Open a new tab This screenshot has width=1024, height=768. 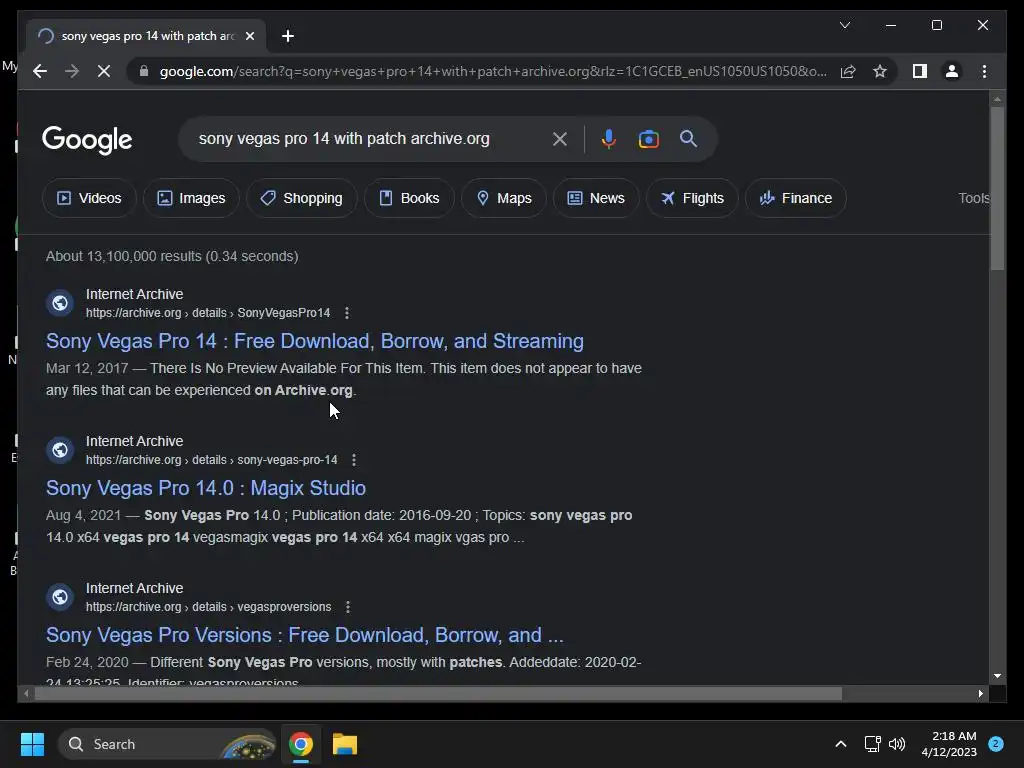coord(288,36)
